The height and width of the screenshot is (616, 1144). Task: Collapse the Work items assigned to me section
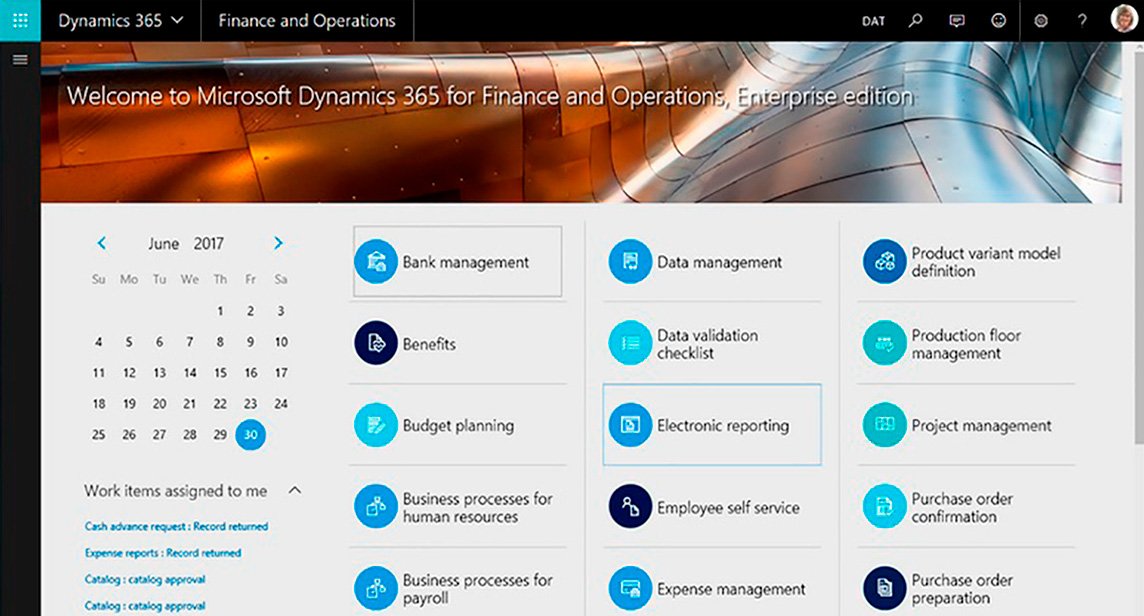(295, 490)
